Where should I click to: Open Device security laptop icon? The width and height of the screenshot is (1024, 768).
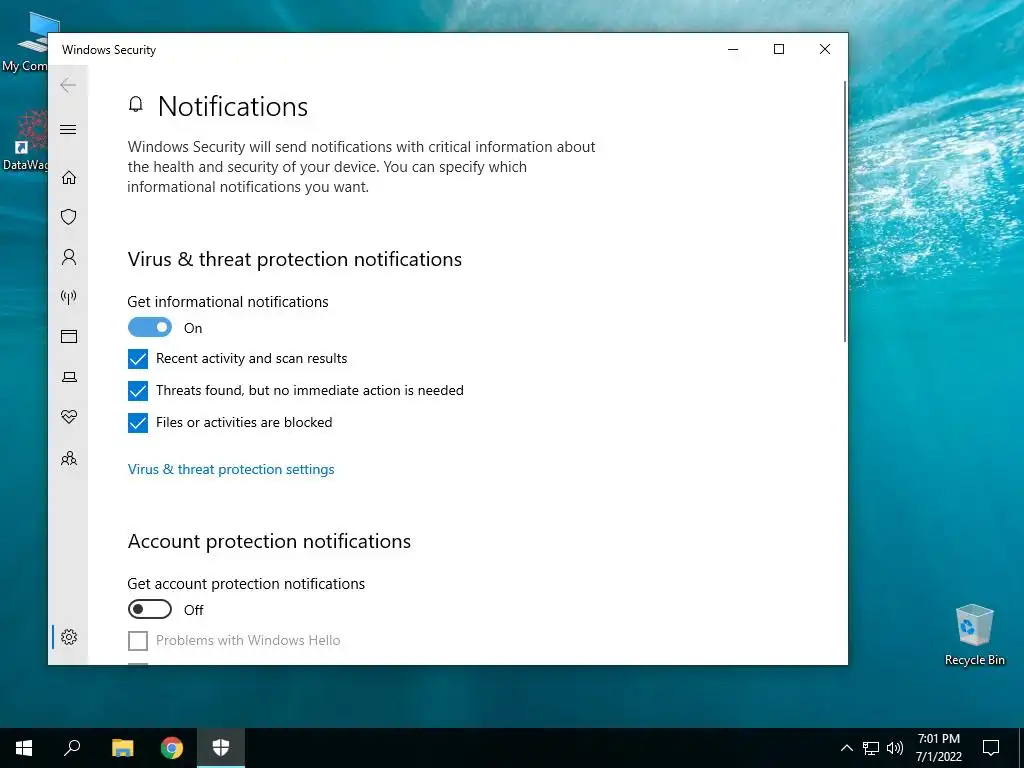click(x=69, y=377)
